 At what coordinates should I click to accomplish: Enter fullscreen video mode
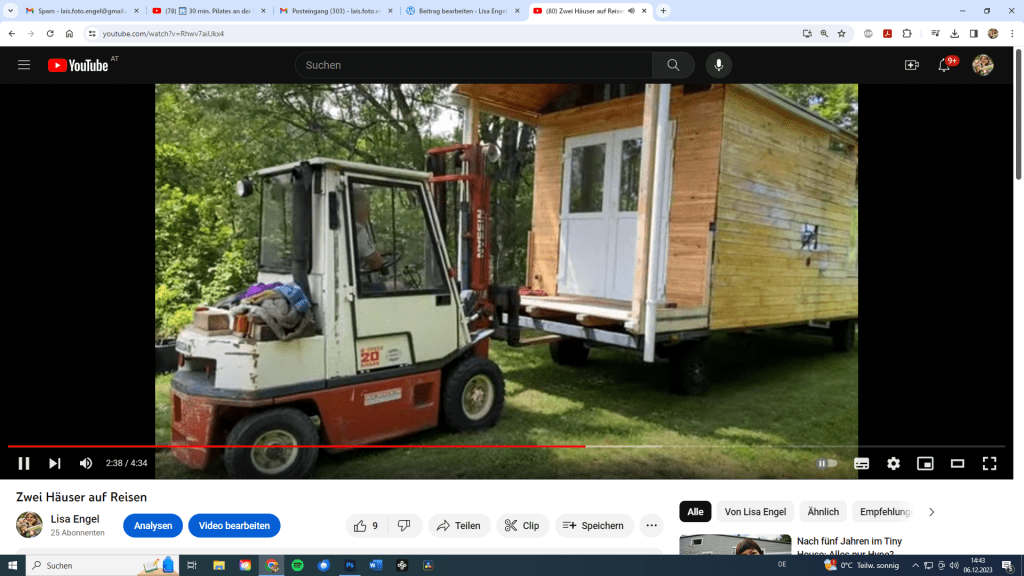pos(989,463)
